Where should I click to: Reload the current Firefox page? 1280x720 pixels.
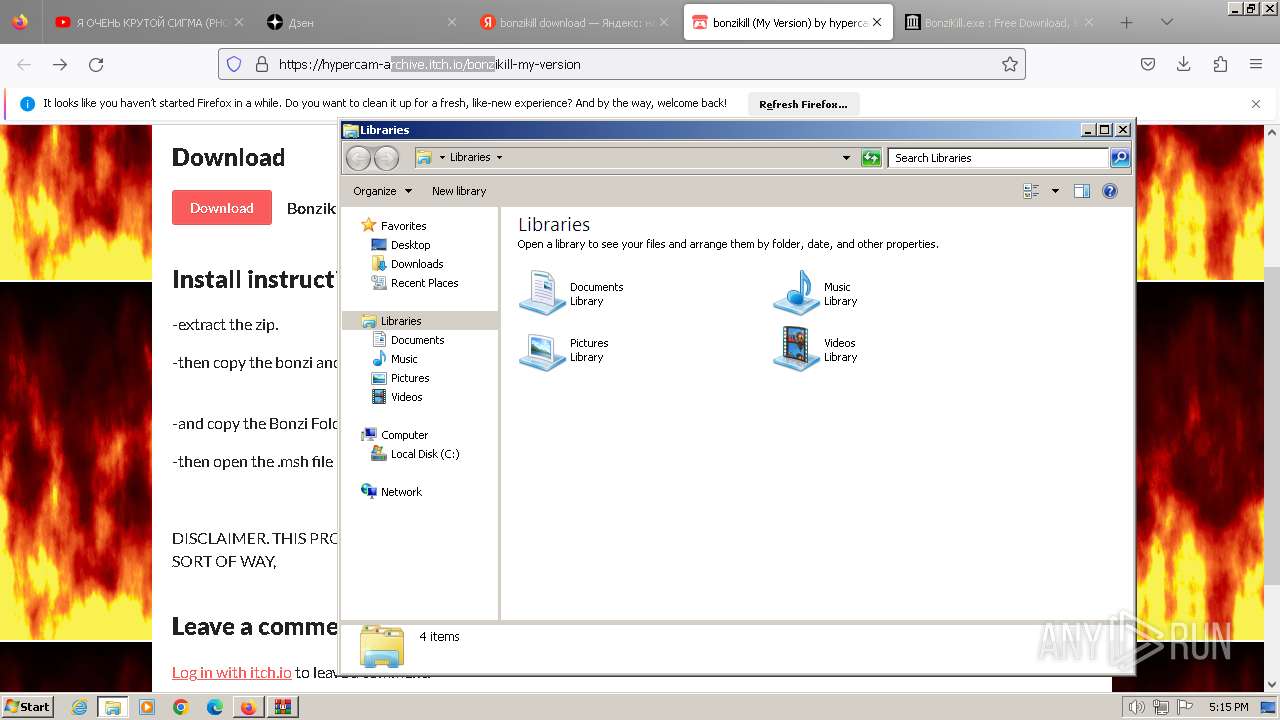[x=96, y=64]
